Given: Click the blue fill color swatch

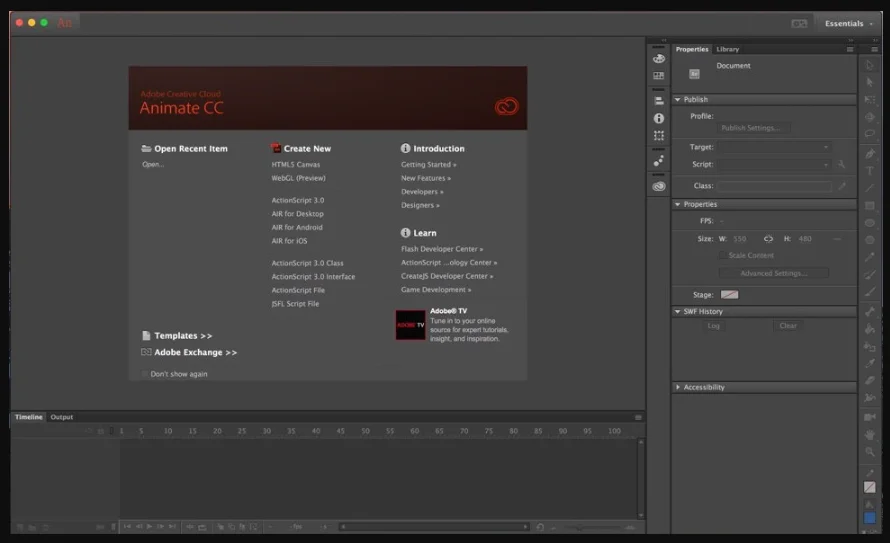Looking at the screenshot, I should click(x=870, y=518).
